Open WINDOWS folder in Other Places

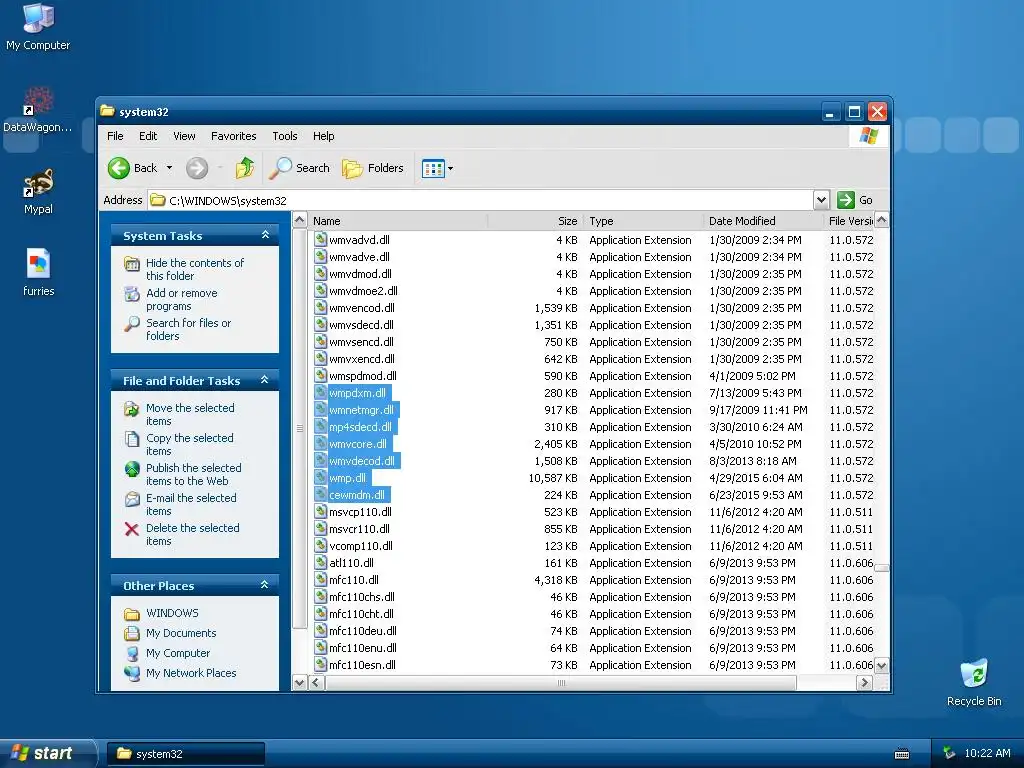(172, 613)
